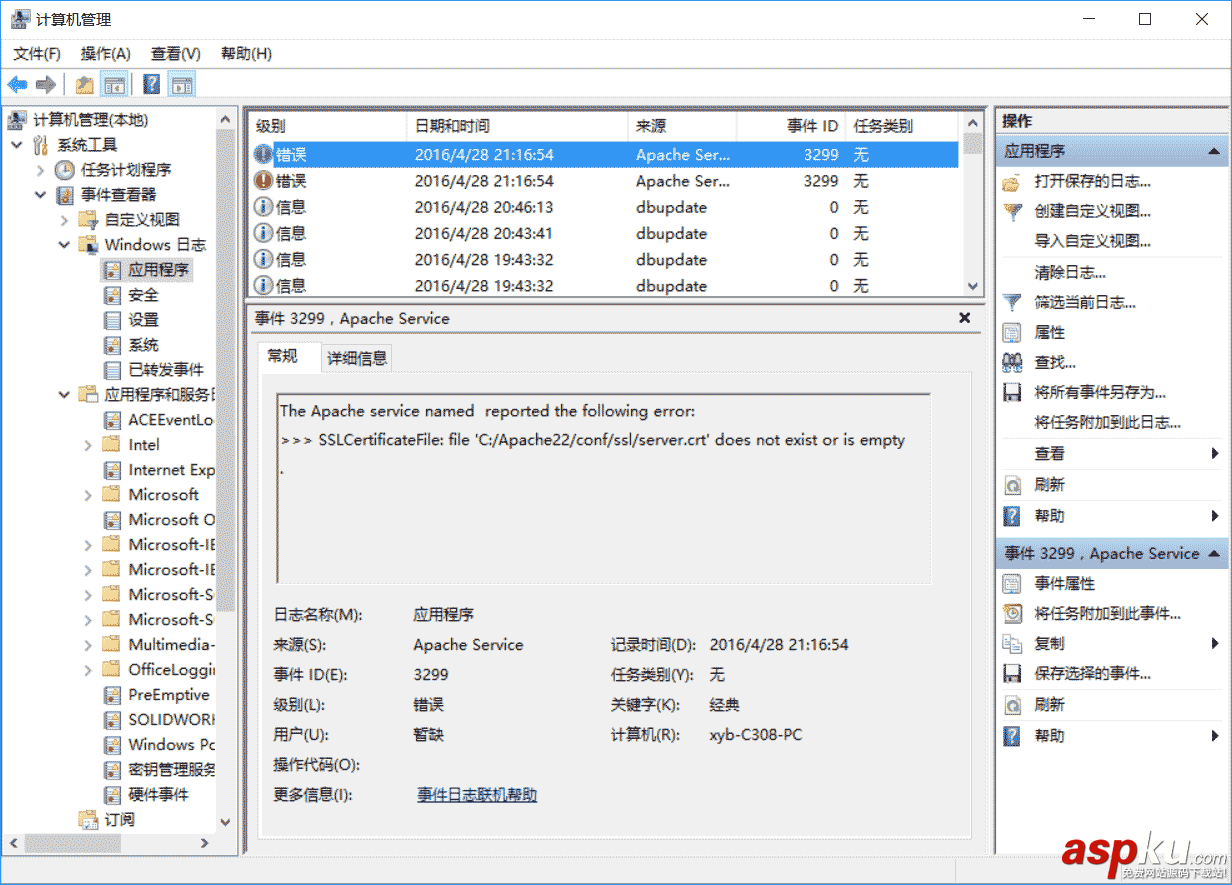
Task: Select the dbupdate event at 20:46:13
Action: click(x=603, y=207)
